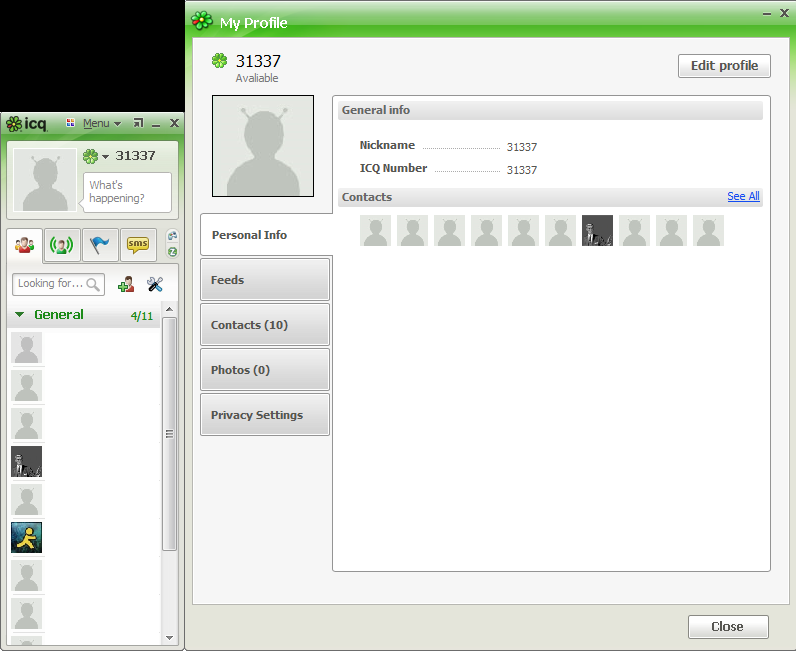Select the first contact under General group
Viewport: 796px width, 651px height.
click(26, 348)
